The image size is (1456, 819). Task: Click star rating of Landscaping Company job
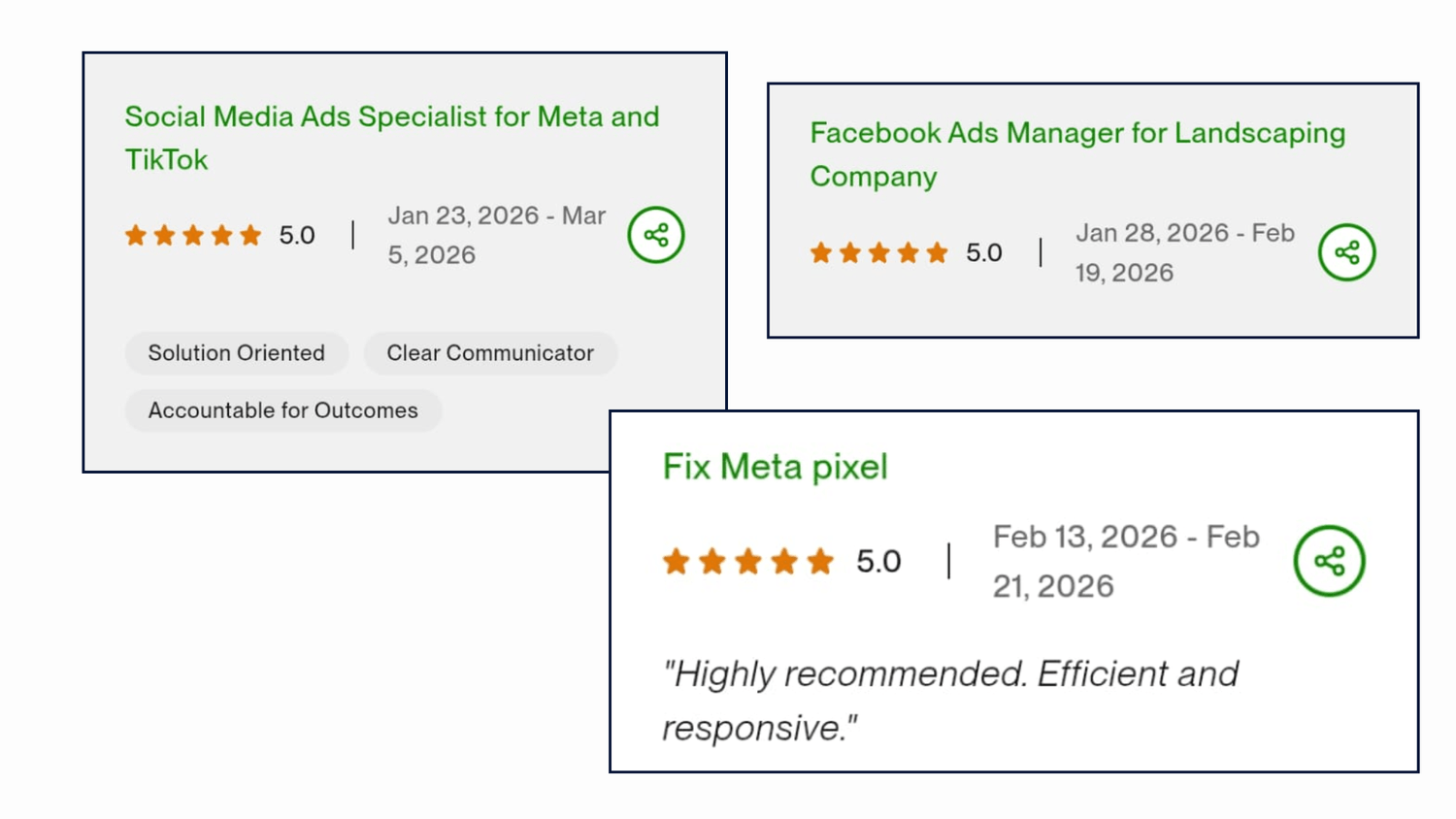[878, 253]
